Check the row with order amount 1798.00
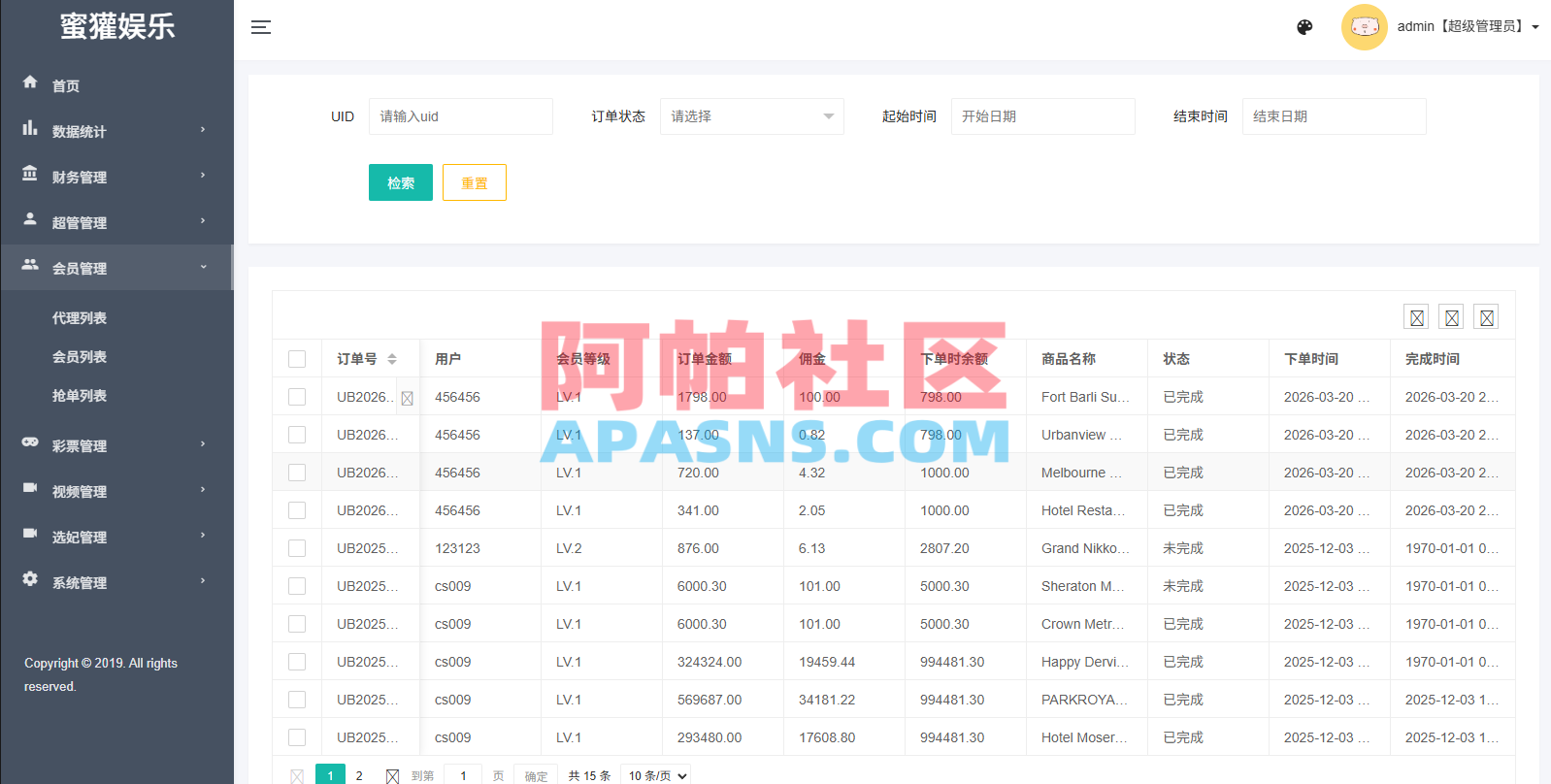Image resolution: width=1551 pixels, height=784 pixels. (297, 397)
